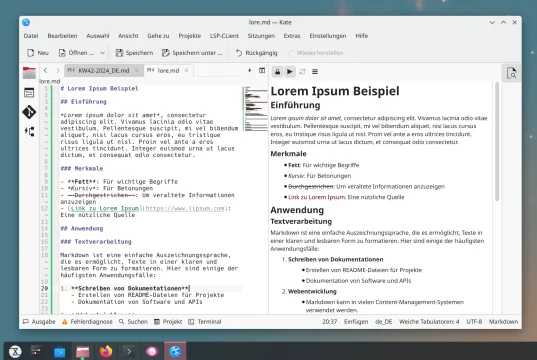537x360 pixels.
Task: Open the application launcher in taskbar
Action: tap(15, 351)
